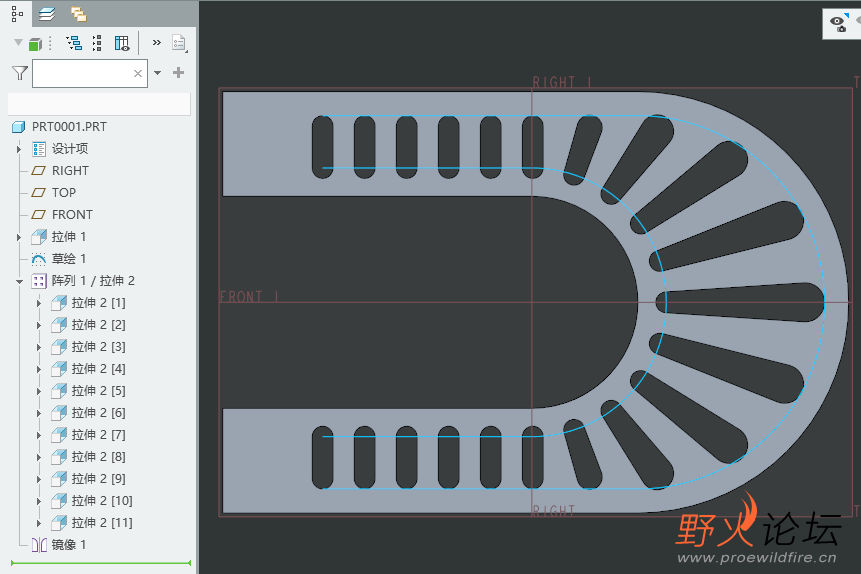The image size is (861, 574).
Task: Open the search options dropdown arrow
Action: 158,73
